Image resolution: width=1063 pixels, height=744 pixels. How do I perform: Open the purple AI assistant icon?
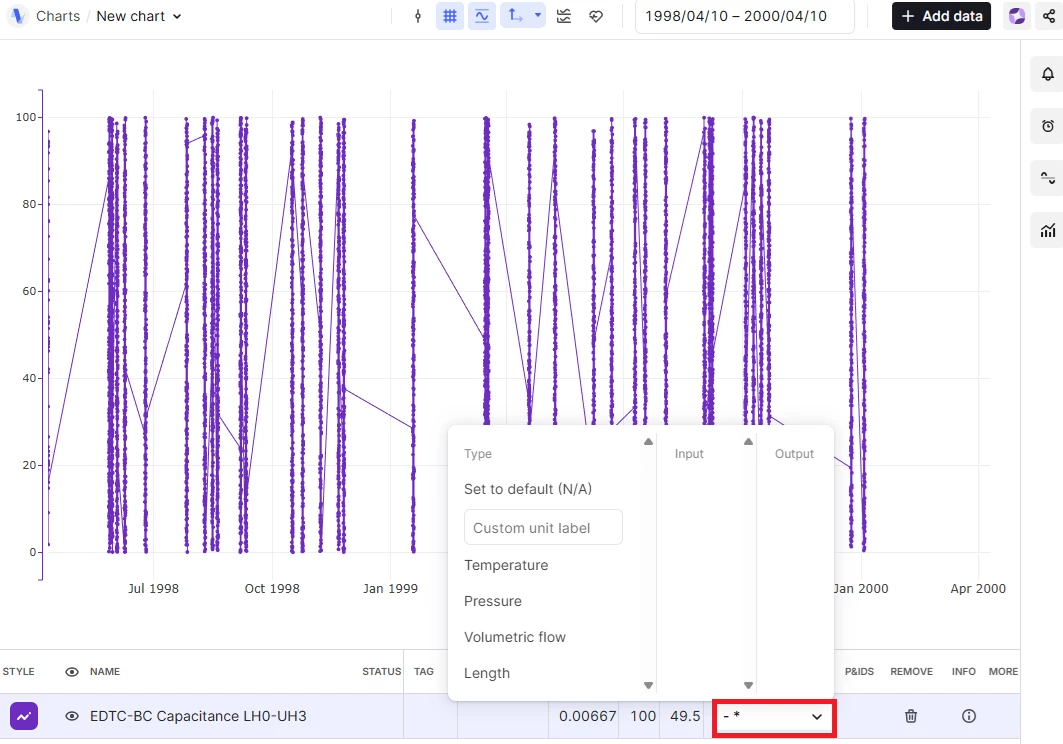(x=1017, y=16)
